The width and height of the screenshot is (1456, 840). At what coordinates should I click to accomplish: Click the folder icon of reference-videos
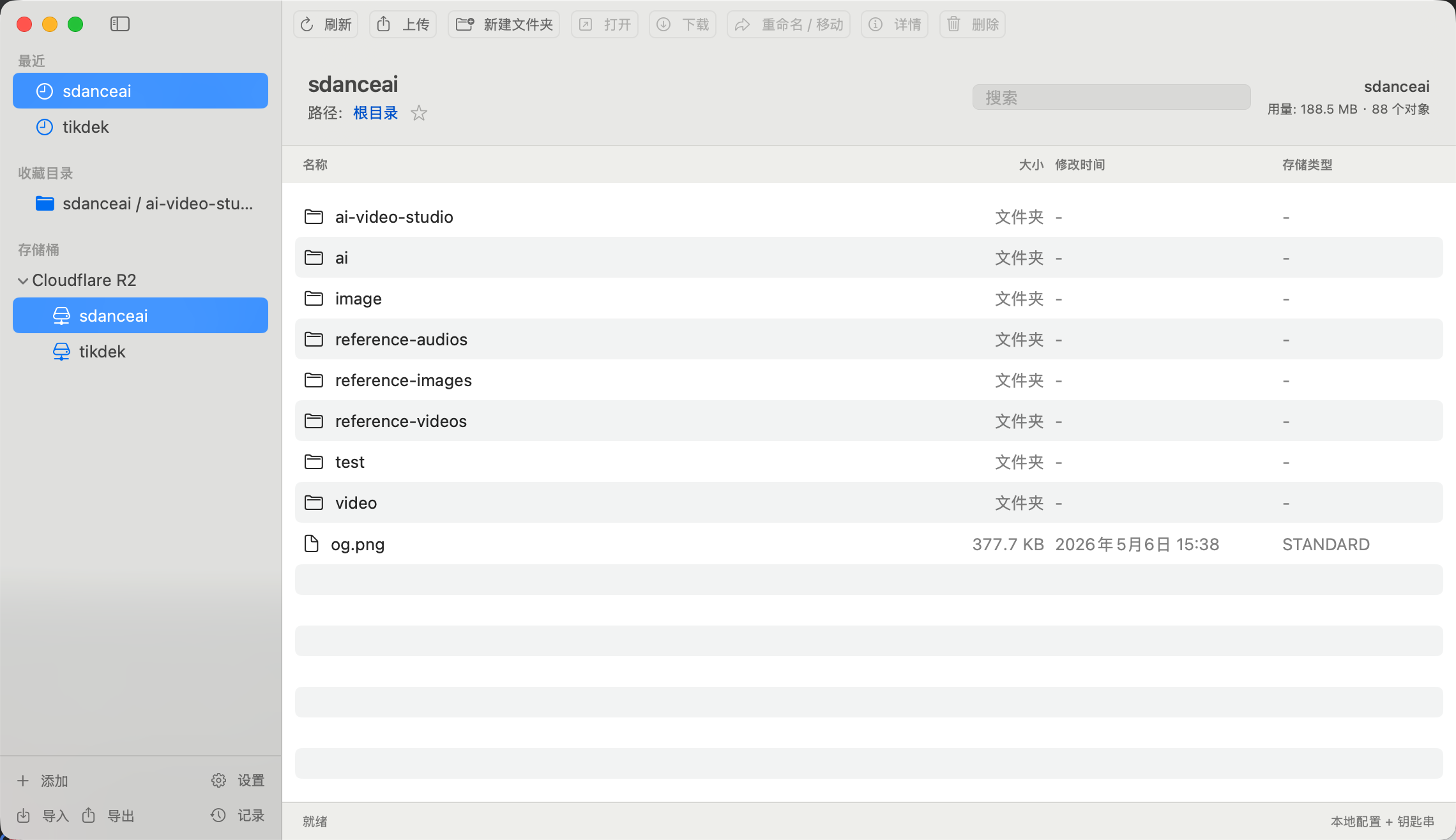(x=314, y=421)
